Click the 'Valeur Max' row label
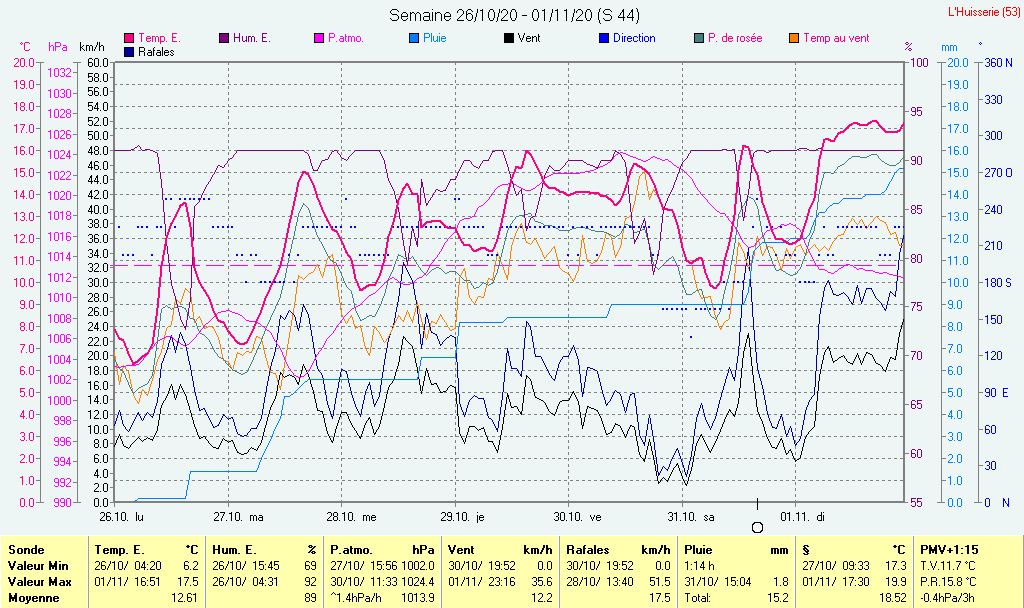 (x=39, y=582)
